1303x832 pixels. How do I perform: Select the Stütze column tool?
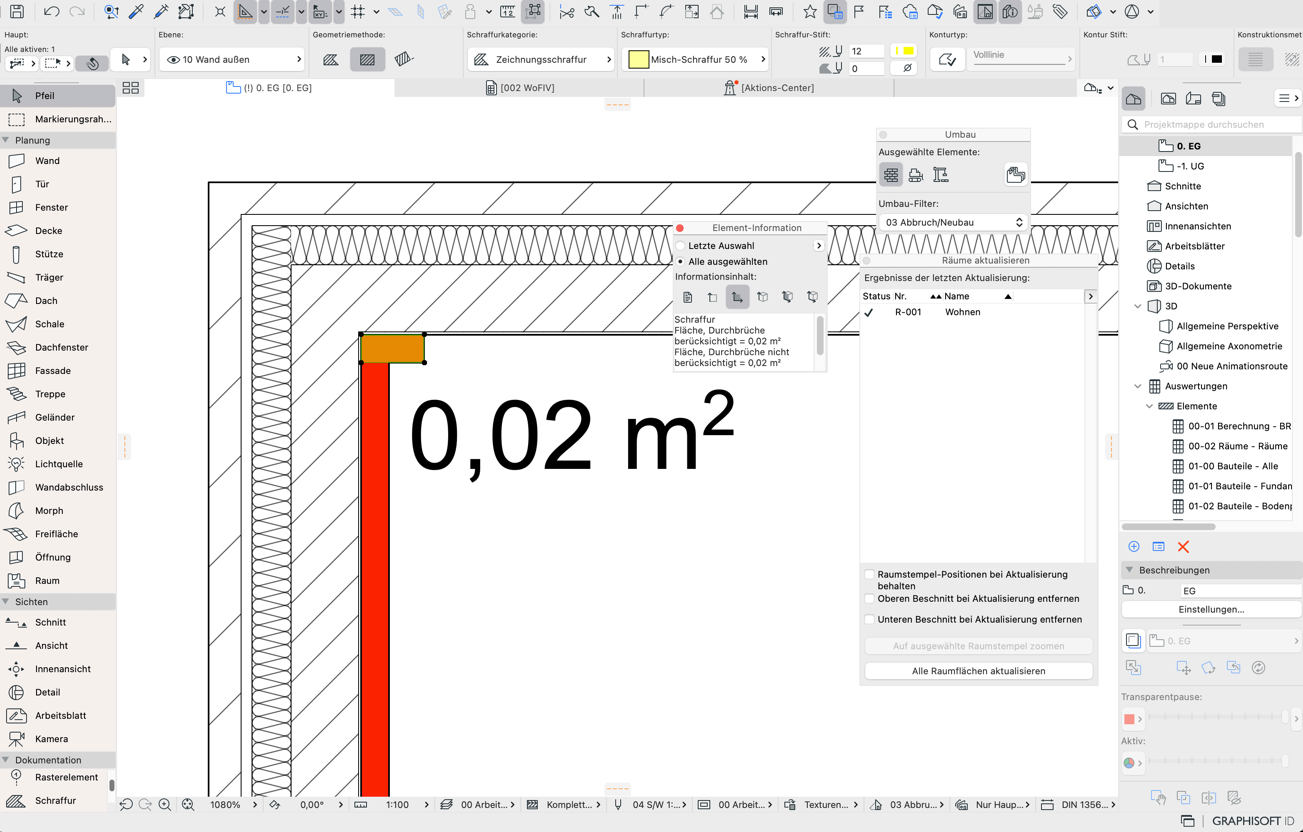57,254
